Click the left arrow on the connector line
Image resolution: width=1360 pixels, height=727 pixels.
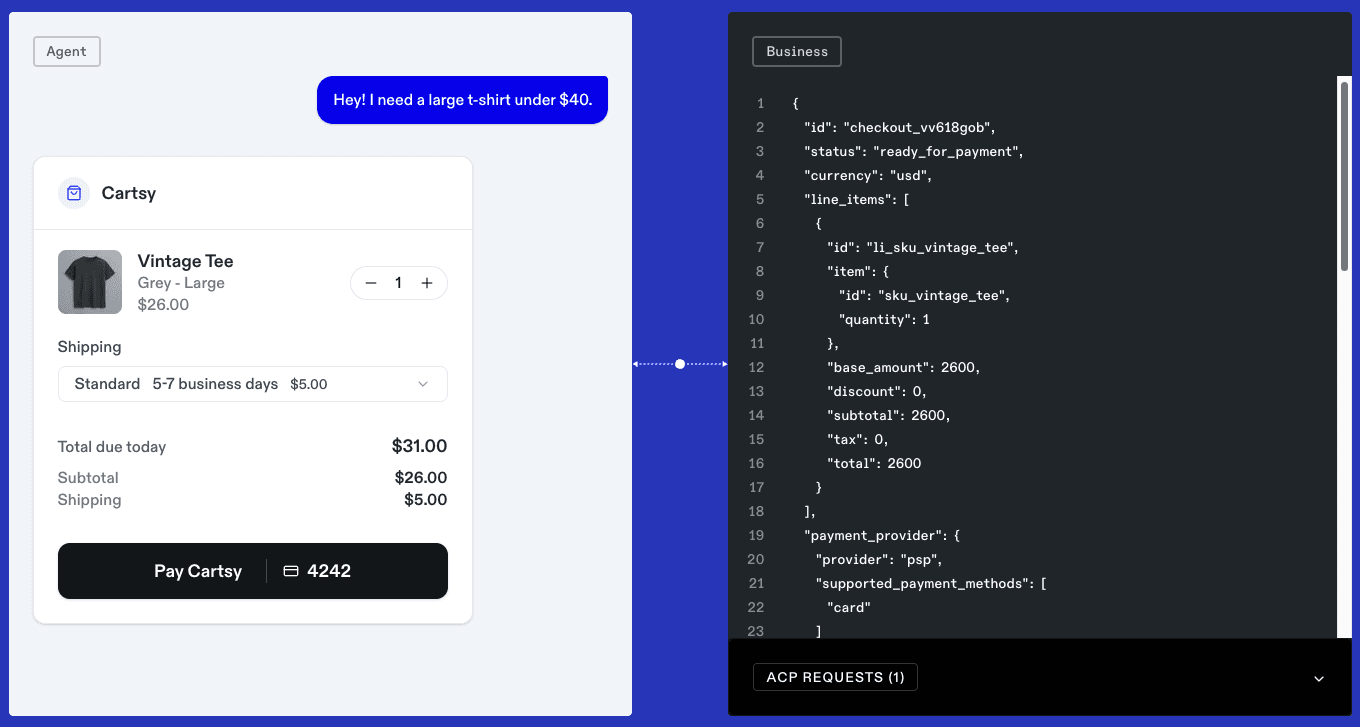point(636,364)
